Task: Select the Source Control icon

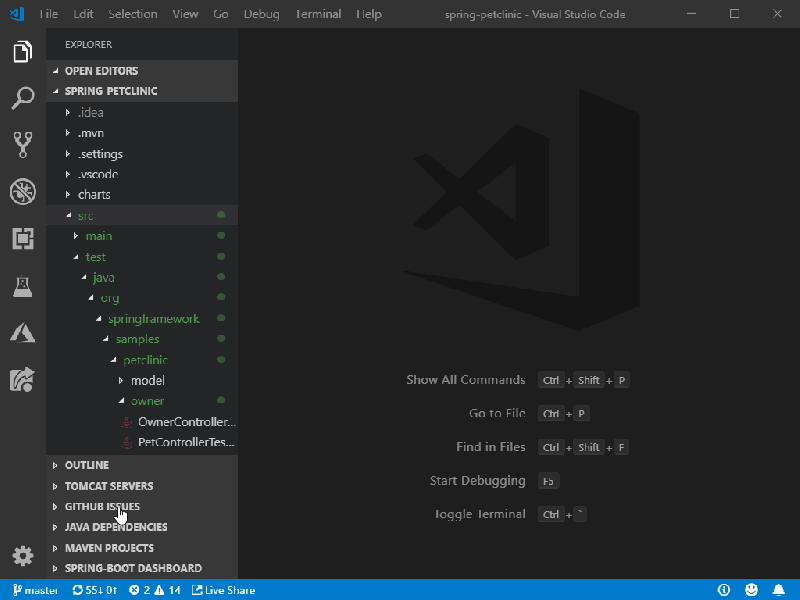Action: pos(22,143)
